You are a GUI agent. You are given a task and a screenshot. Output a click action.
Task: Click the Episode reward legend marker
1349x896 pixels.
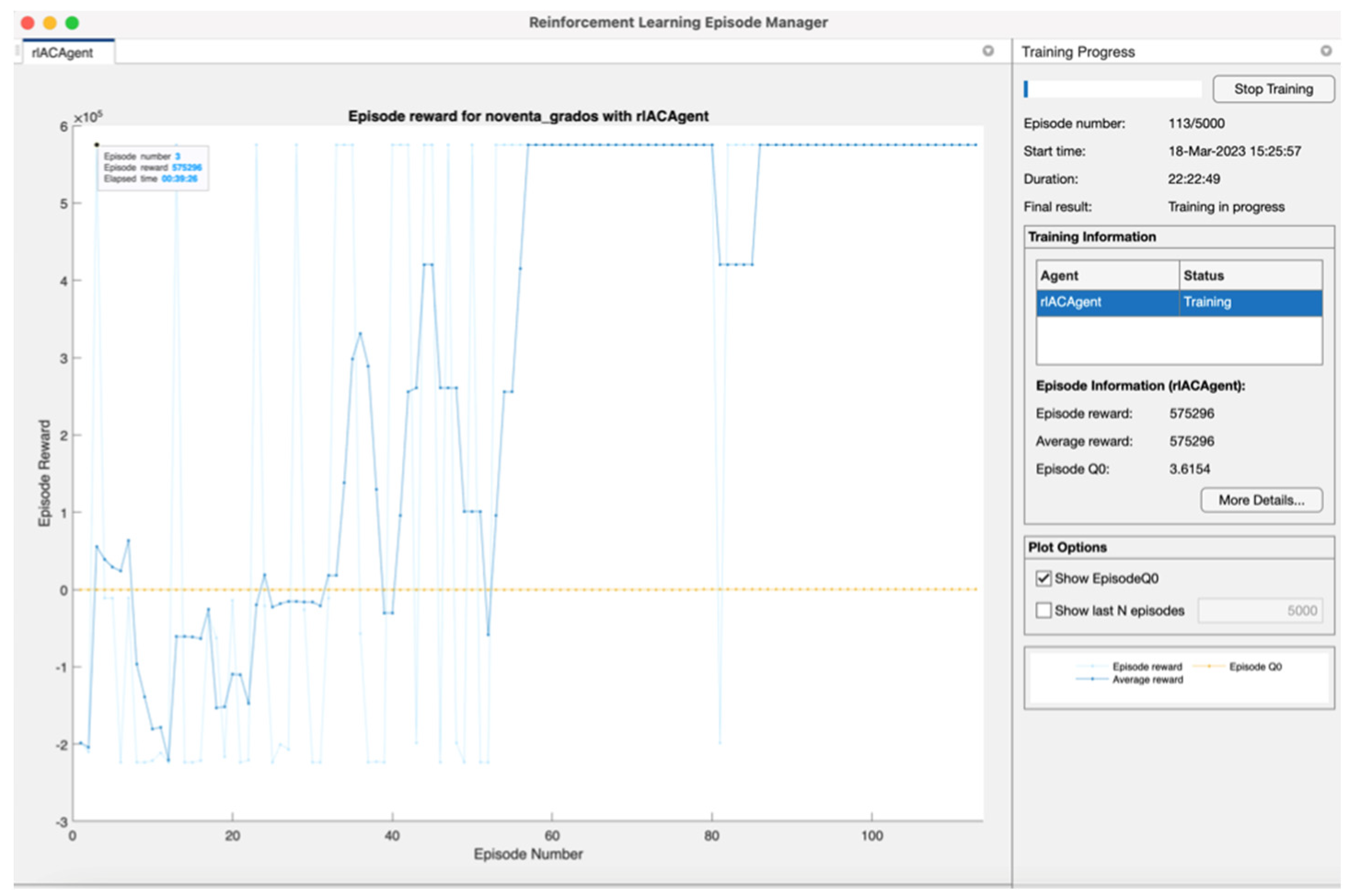(x=1092, y=666)
